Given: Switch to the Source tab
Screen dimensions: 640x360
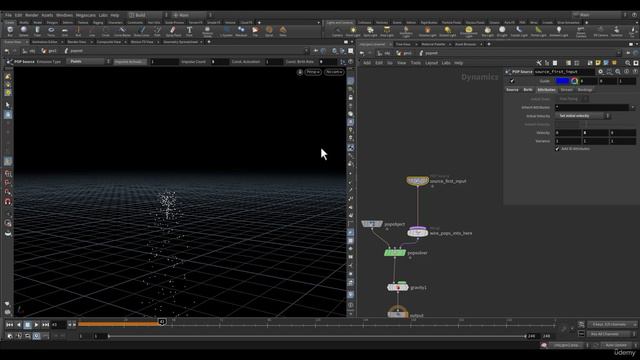Looking at the screenshot, I should (x=512, y=89).
